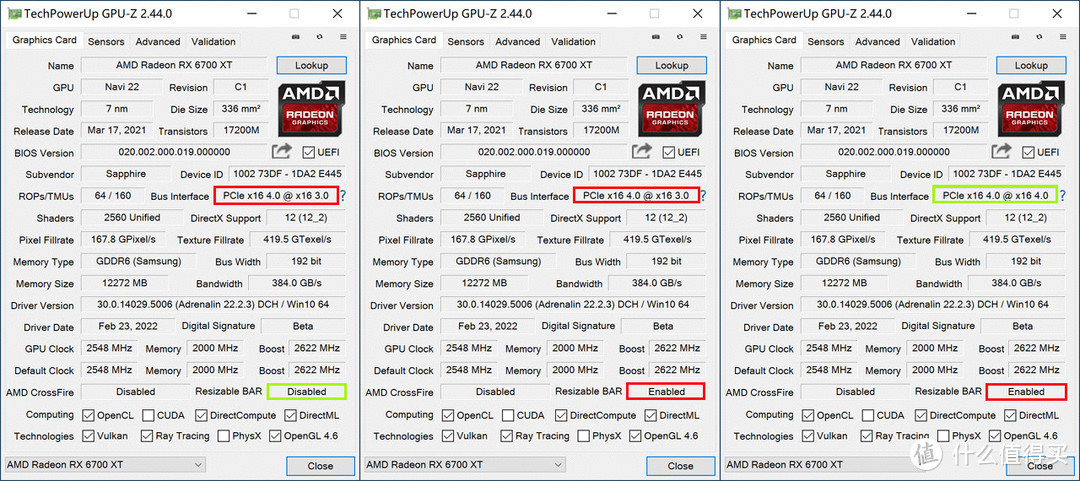Toggle the PhysX checkbox in middle GPU-Z window
The image size is (1080, 481).
tap(583, 436)
